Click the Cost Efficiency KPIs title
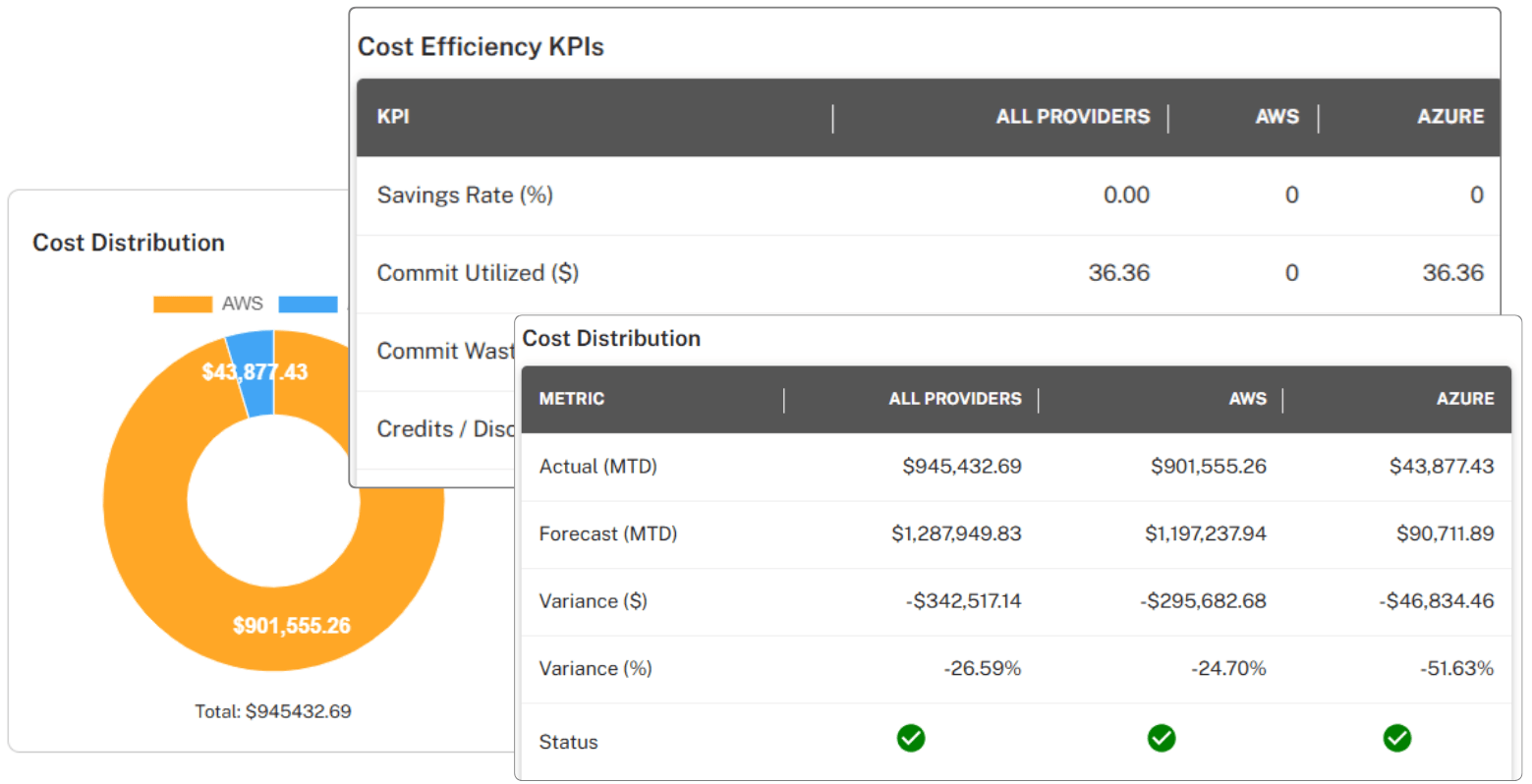Viewport: 1532px width, 784px height. [x=481, y=47]
